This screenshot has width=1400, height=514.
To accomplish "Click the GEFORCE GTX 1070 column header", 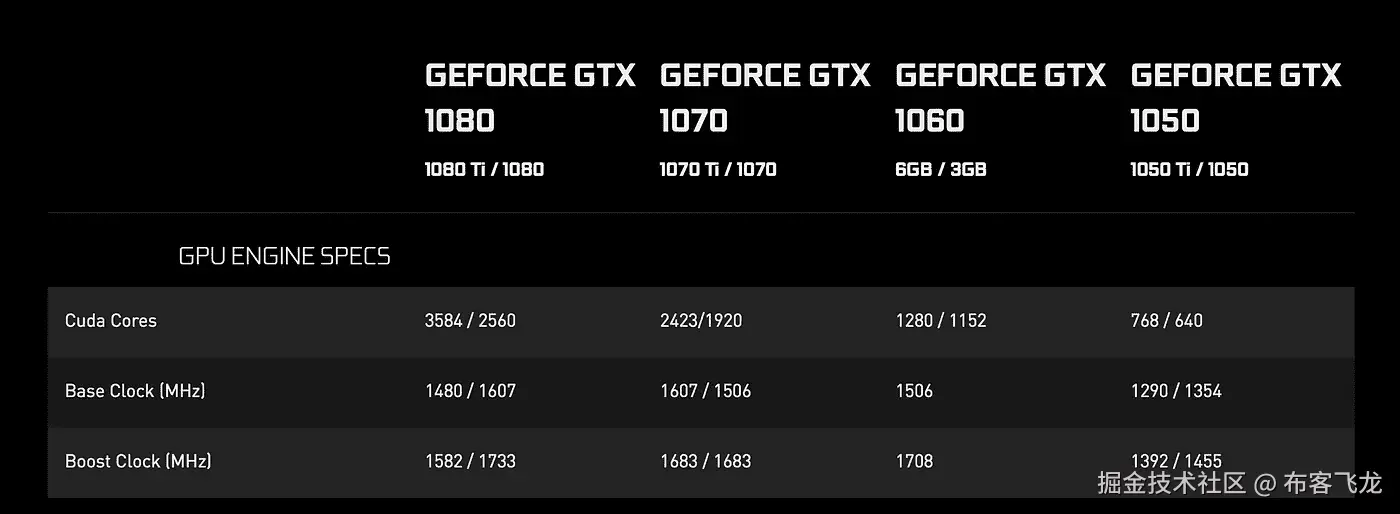I will coord(764,97).
